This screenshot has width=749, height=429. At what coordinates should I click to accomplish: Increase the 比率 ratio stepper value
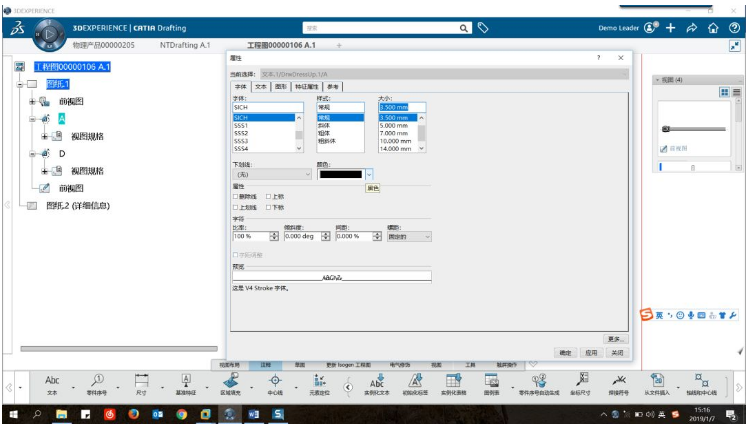tap(274, 234)
